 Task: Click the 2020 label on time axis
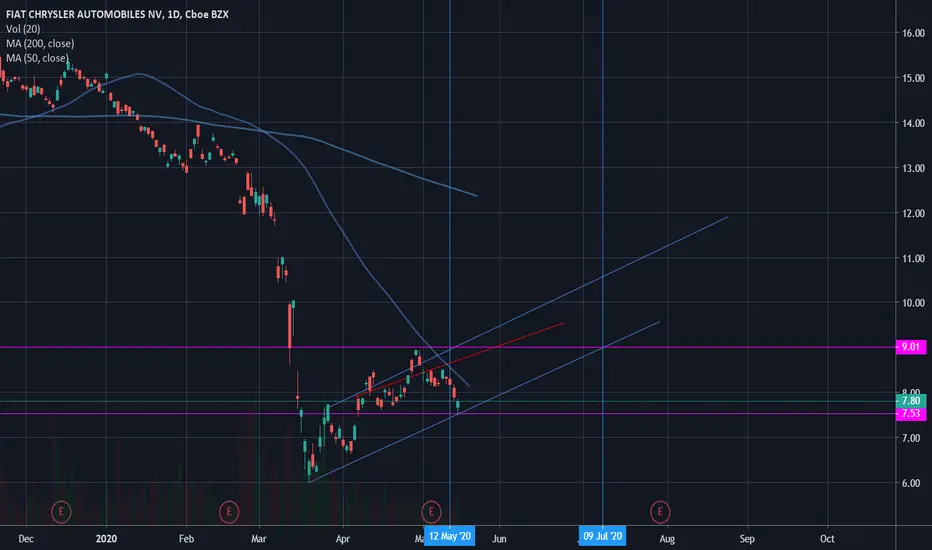[106, 539]
